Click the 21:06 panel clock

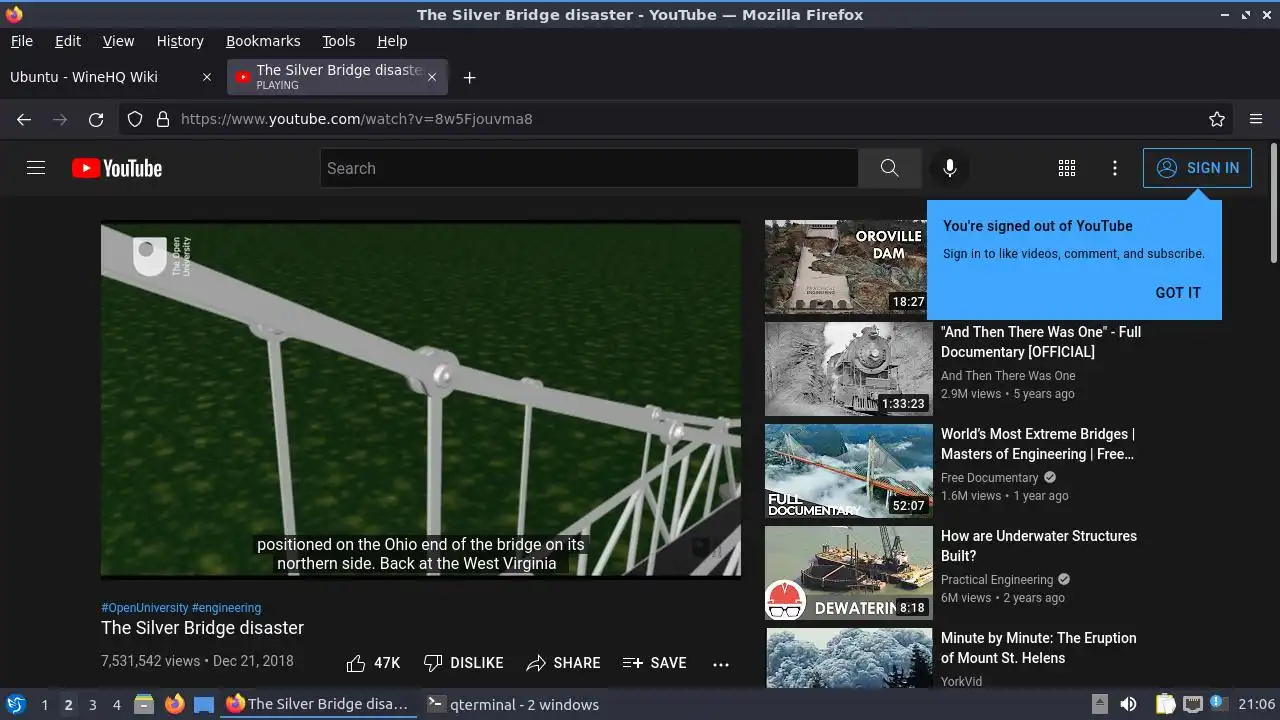(x=1257, y=704)
